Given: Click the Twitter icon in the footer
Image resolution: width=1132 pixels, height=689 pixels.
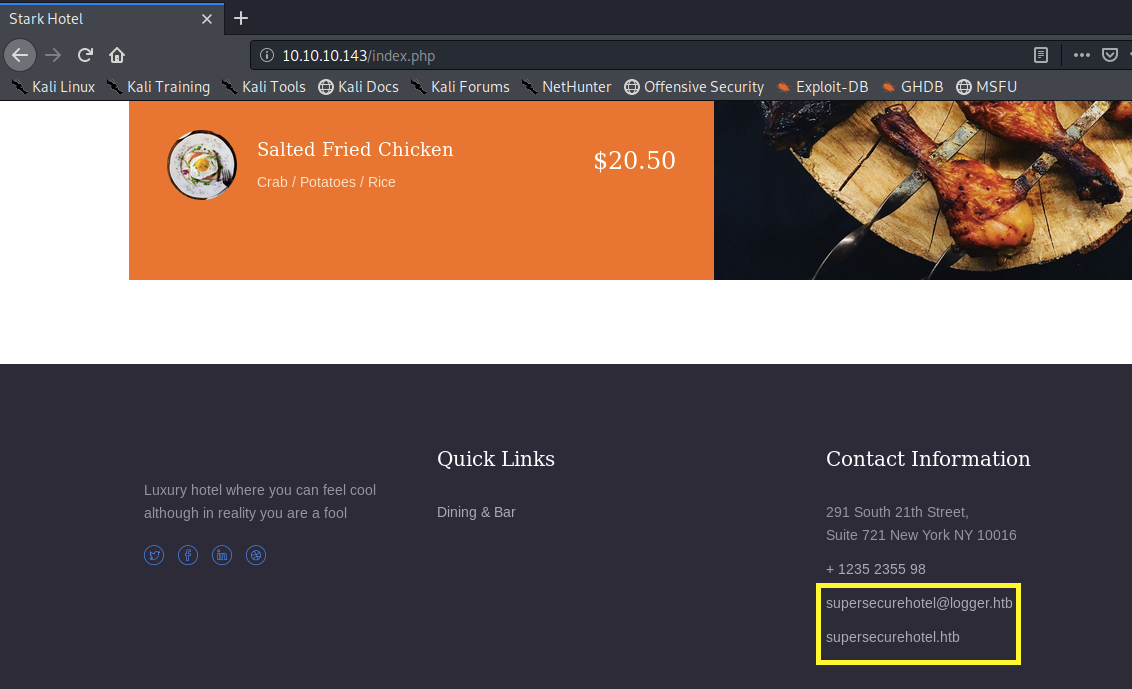Looking at the screenshot, I should (154, 555).
